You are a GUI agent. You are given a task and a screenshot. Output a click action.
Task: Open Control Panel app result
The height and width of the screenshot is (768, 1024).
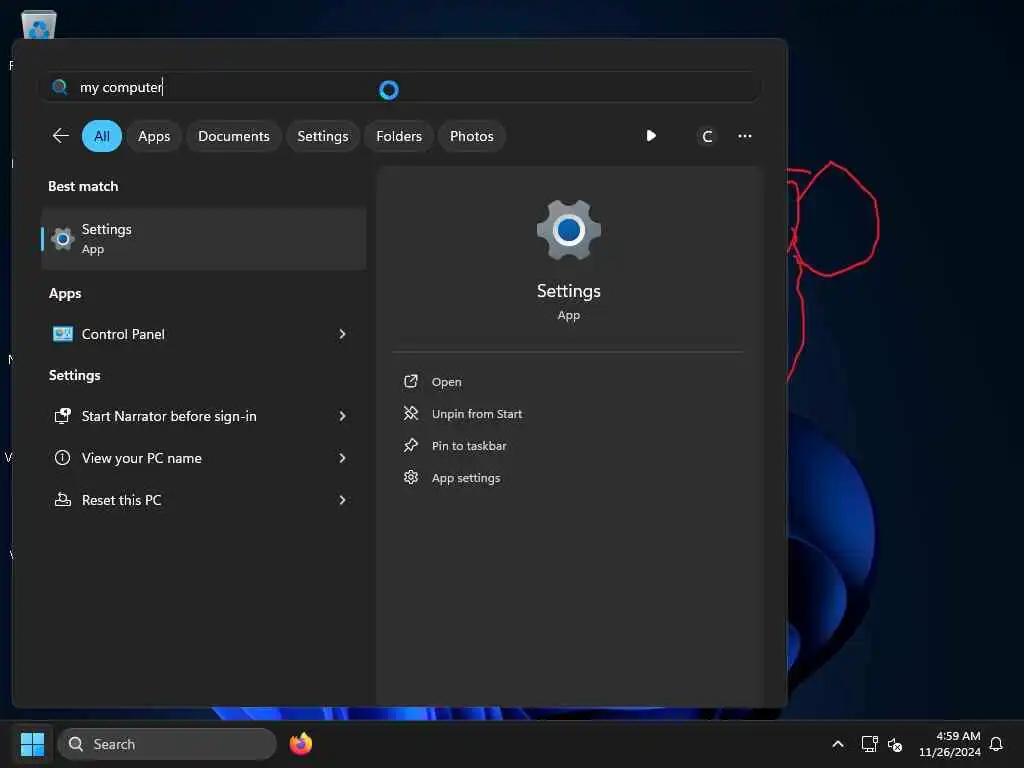point(204,334)
